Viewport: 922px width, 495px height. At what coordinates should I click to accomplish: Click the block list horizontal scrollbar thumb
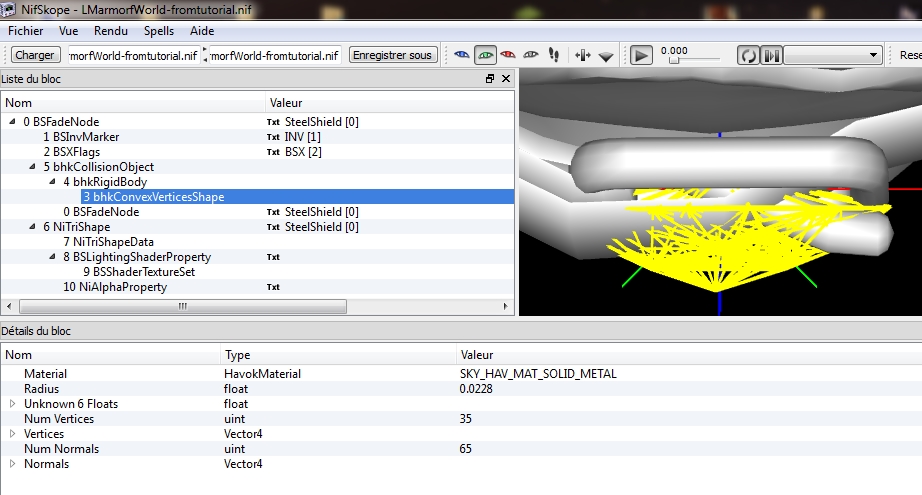[x=183, y=306]
